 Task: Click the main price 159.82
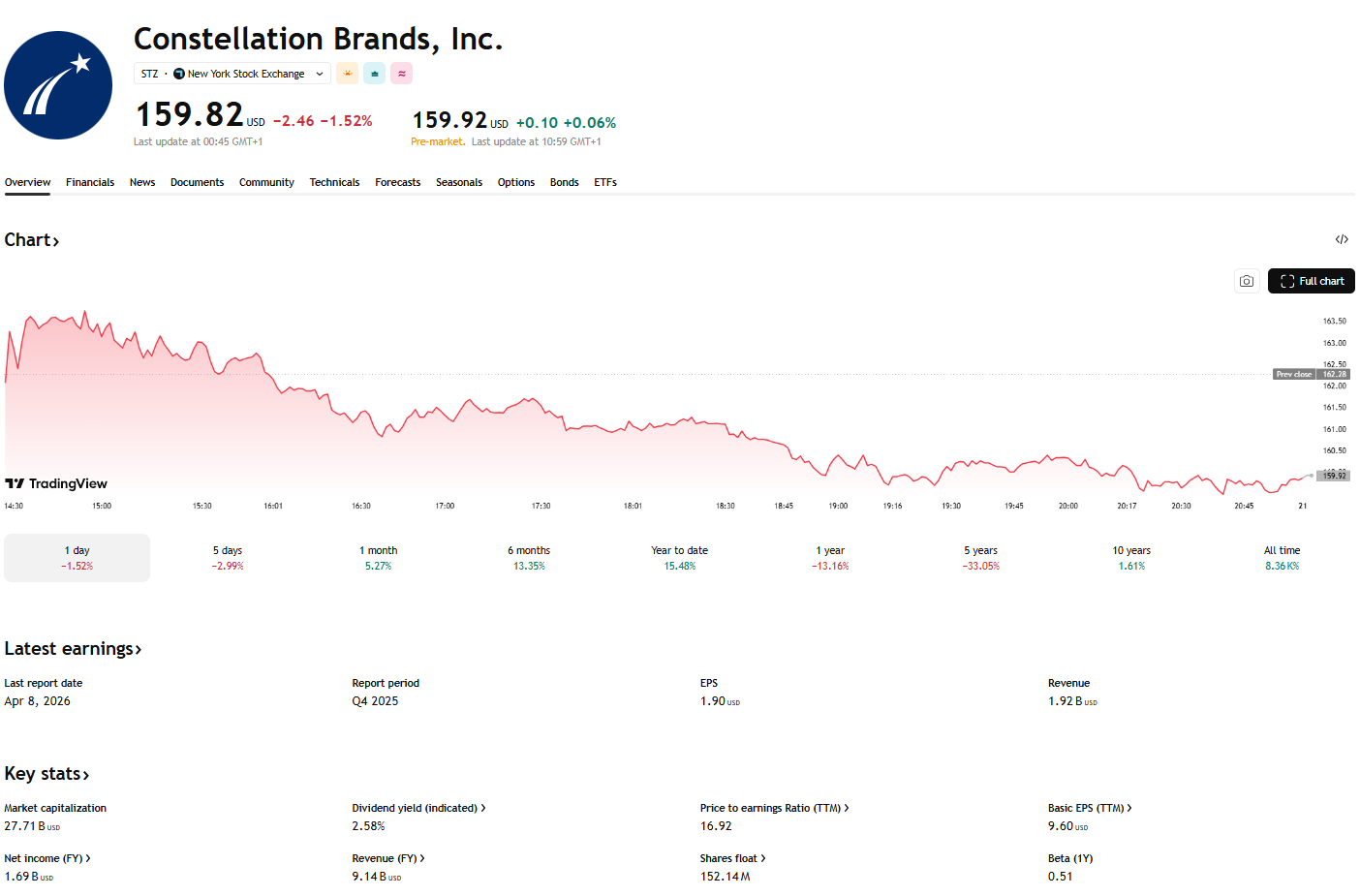pyautogui.click(x=189, y=114)
